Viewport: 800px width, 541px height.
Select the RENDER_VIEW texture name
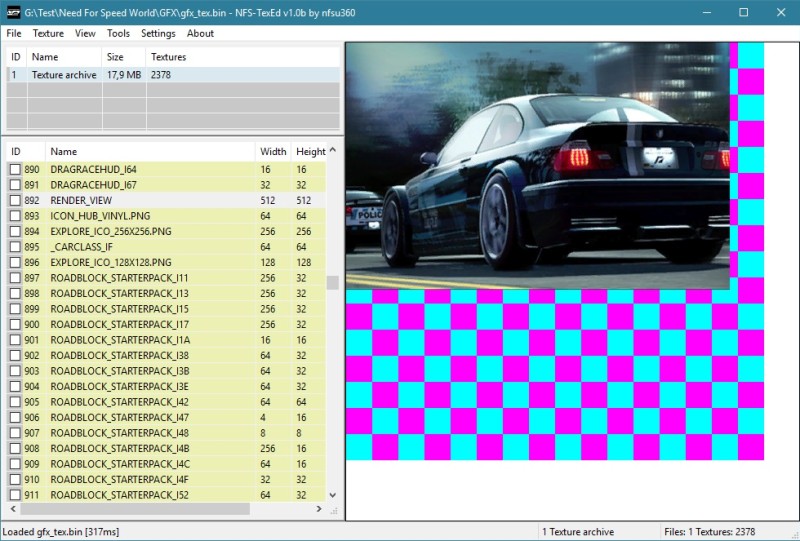[81, 201]
